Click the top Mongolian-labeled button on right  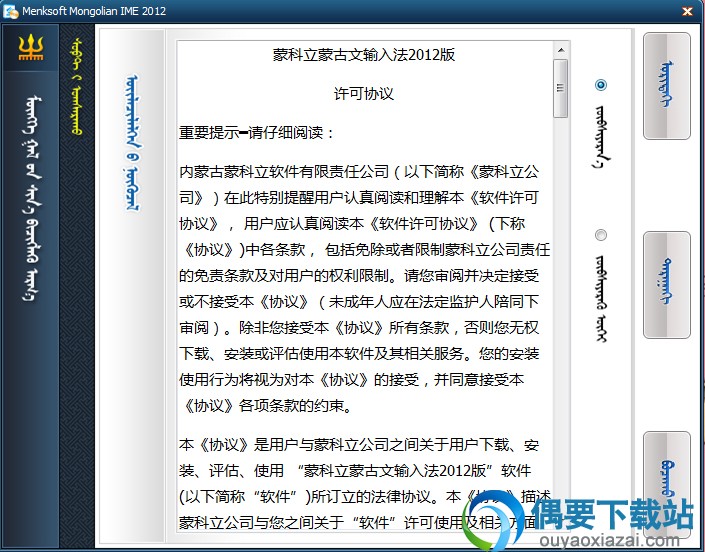pyautogui.click(x=667, y=85)
